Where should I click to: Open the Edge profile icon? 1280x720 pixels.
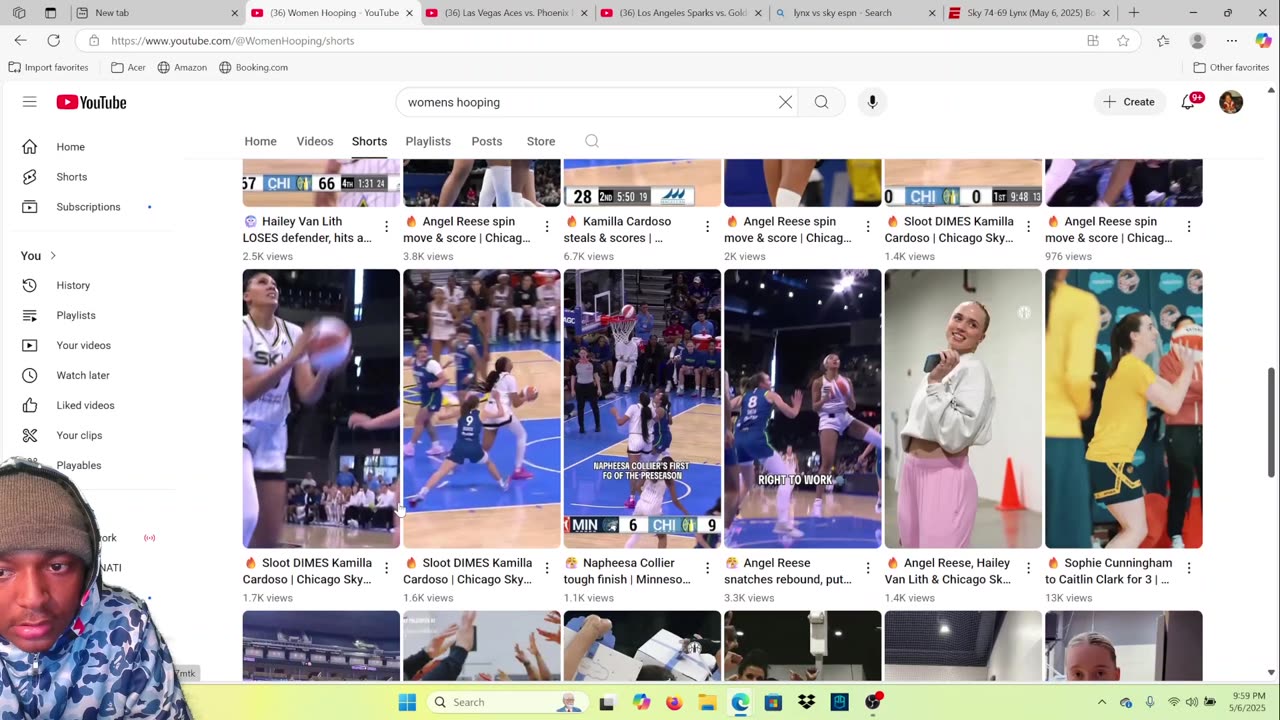click(x=1197, y=41)
